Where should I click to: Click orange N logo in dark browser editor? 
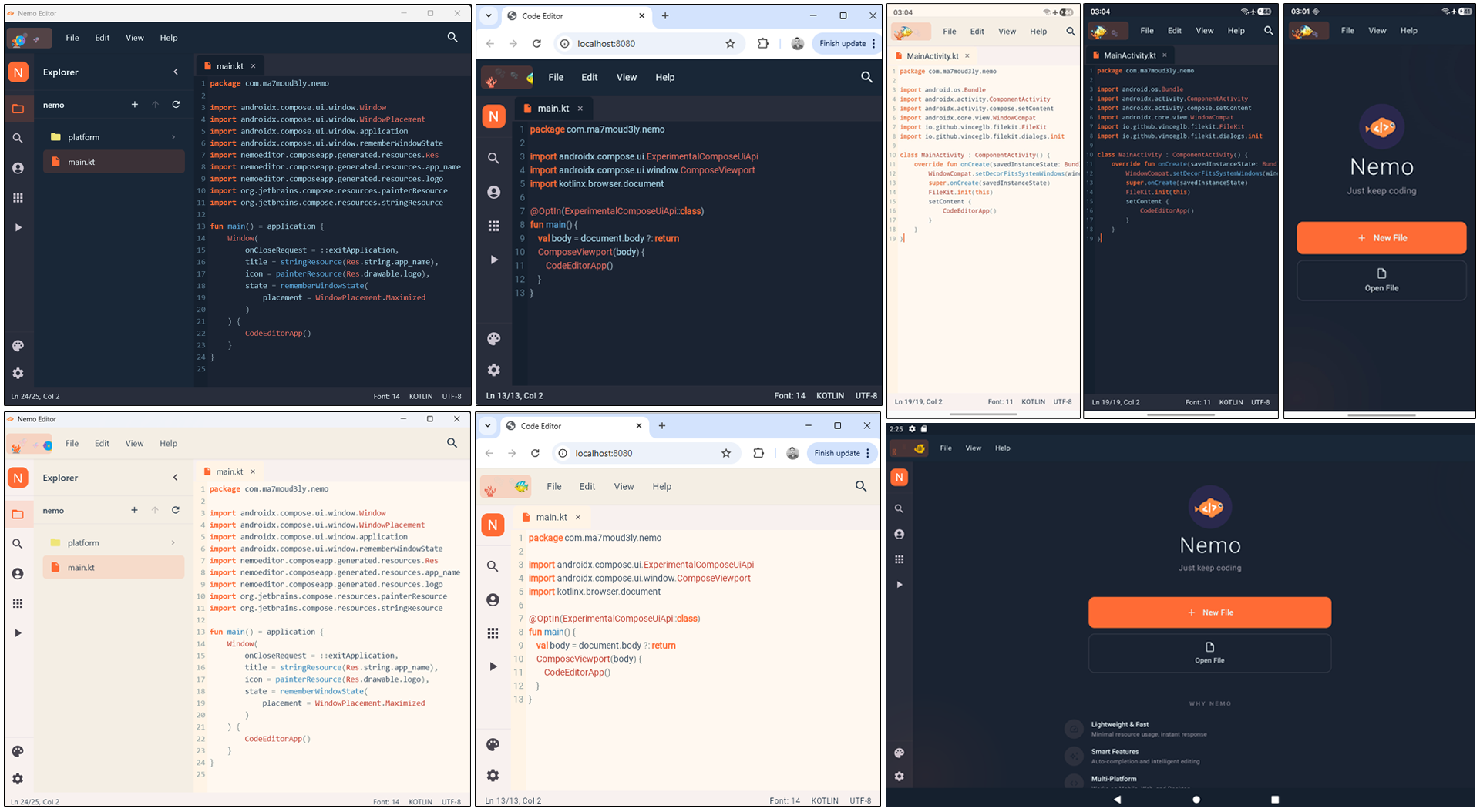493,116
